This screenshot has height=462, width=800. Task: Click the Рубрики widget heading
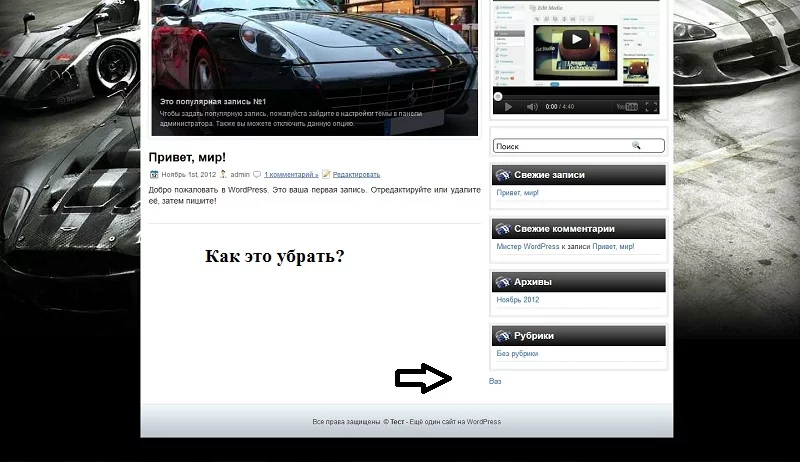534,336
